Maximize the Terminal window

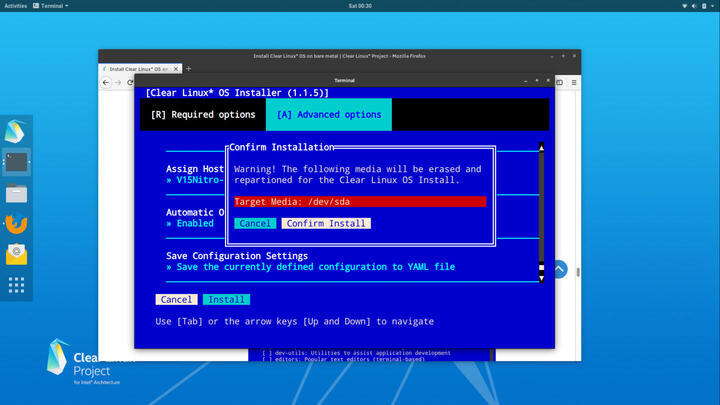point(537,81)
